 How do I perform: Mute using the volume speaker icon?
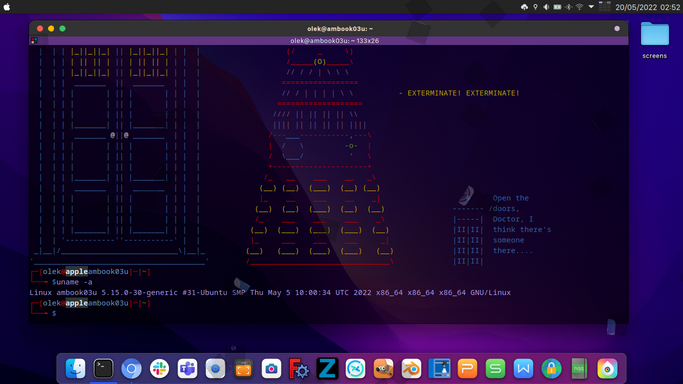pos(546,7)
